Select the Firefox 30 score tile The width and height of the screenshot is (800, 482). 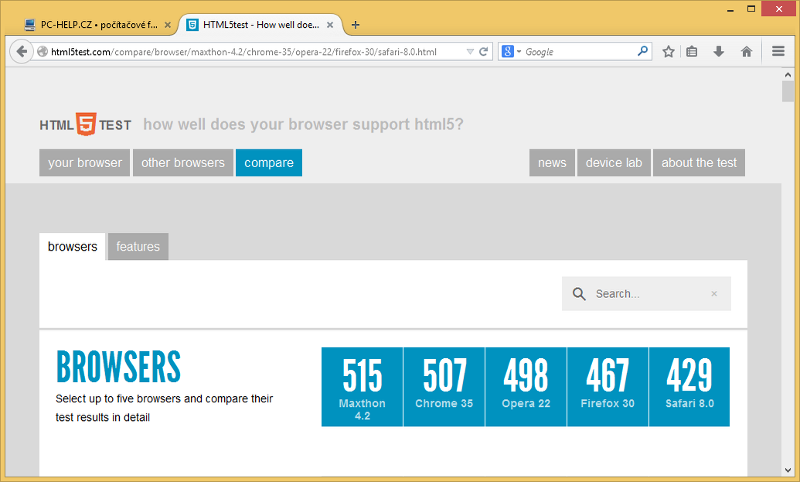coord(608,387)
